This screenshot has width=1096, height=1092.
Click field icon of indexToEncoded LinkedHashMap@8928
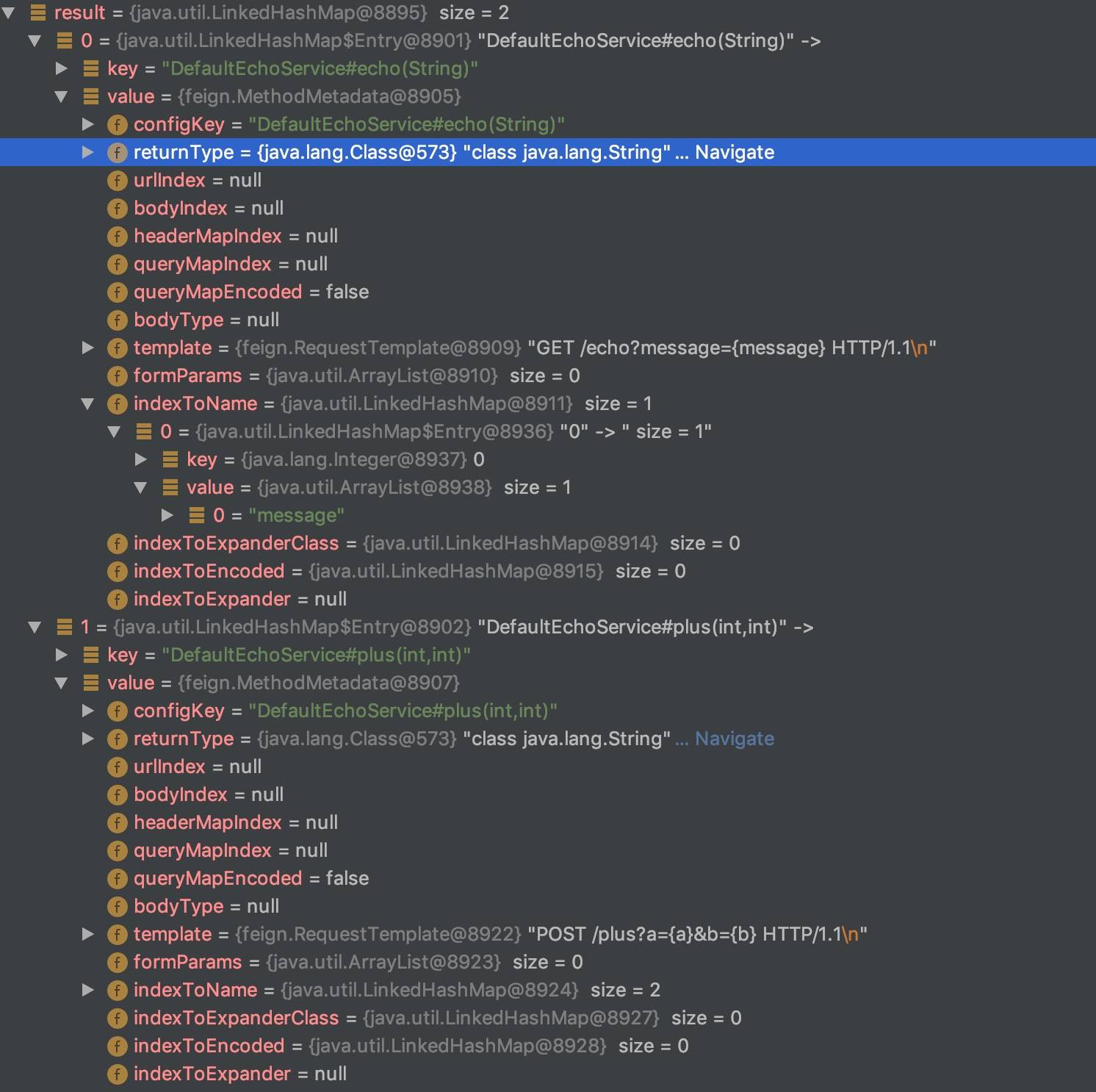coord(117,1046)
